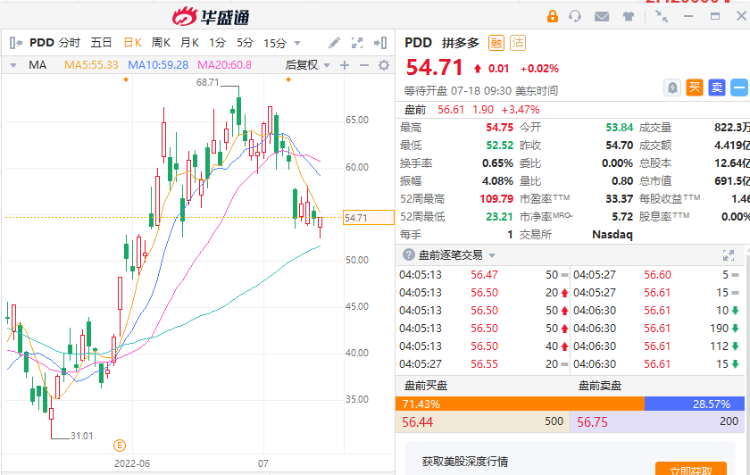Zoom in chart with plus icon
This screenshot has height=475, width=750.
343,65
